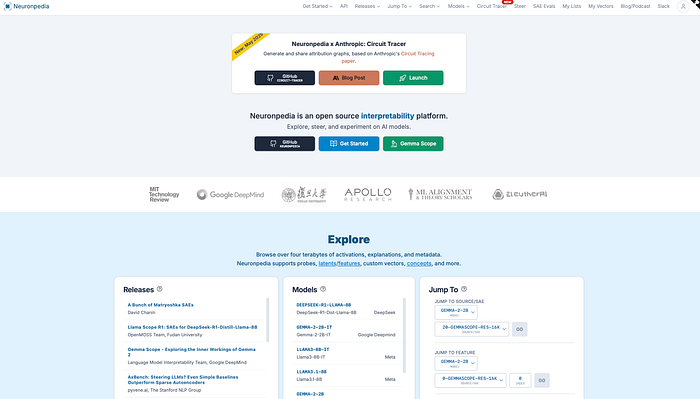Open the Gemma Scope button
This screenshot has width=700, height=399.
413,144
